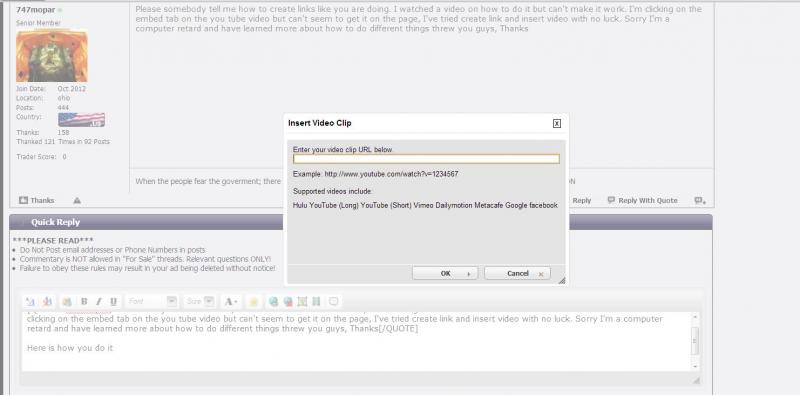Confirm the Insert Video Clip dialog with OK
Image resolution: width=800 pixels, height=395 pixels.
[x=445, y=274]
